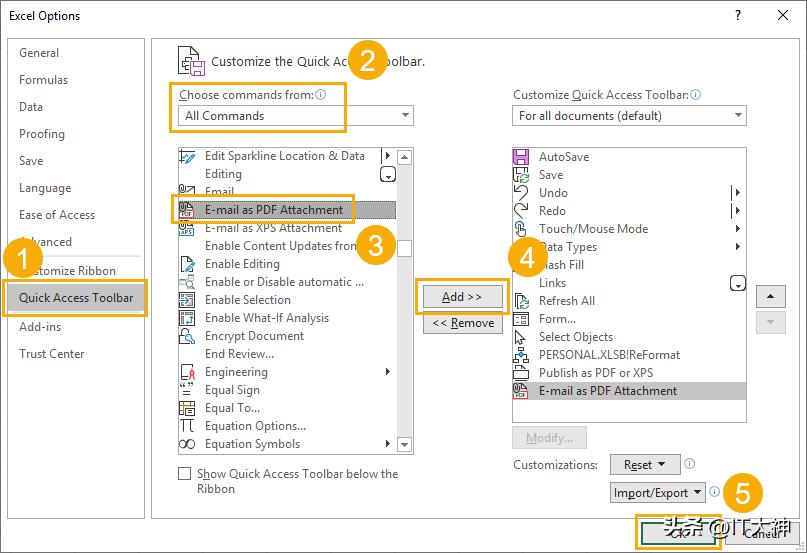The height and width of the screenshot is (553, 807).
Task: Open the Choose commands from dropdown
Action: (x=297, y=116)
